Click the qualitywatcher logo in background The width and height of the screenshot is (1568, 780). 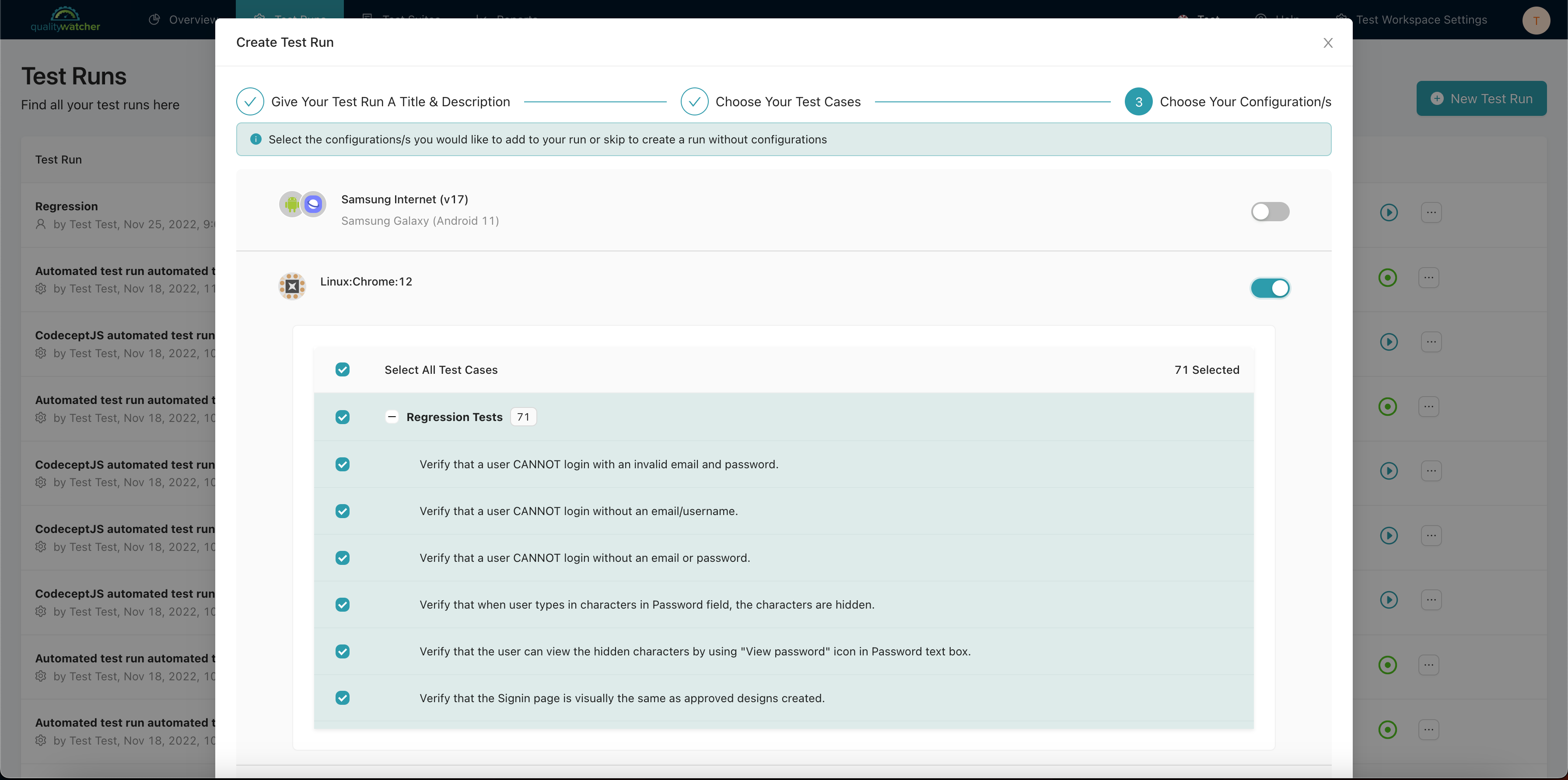coord(65,20)
